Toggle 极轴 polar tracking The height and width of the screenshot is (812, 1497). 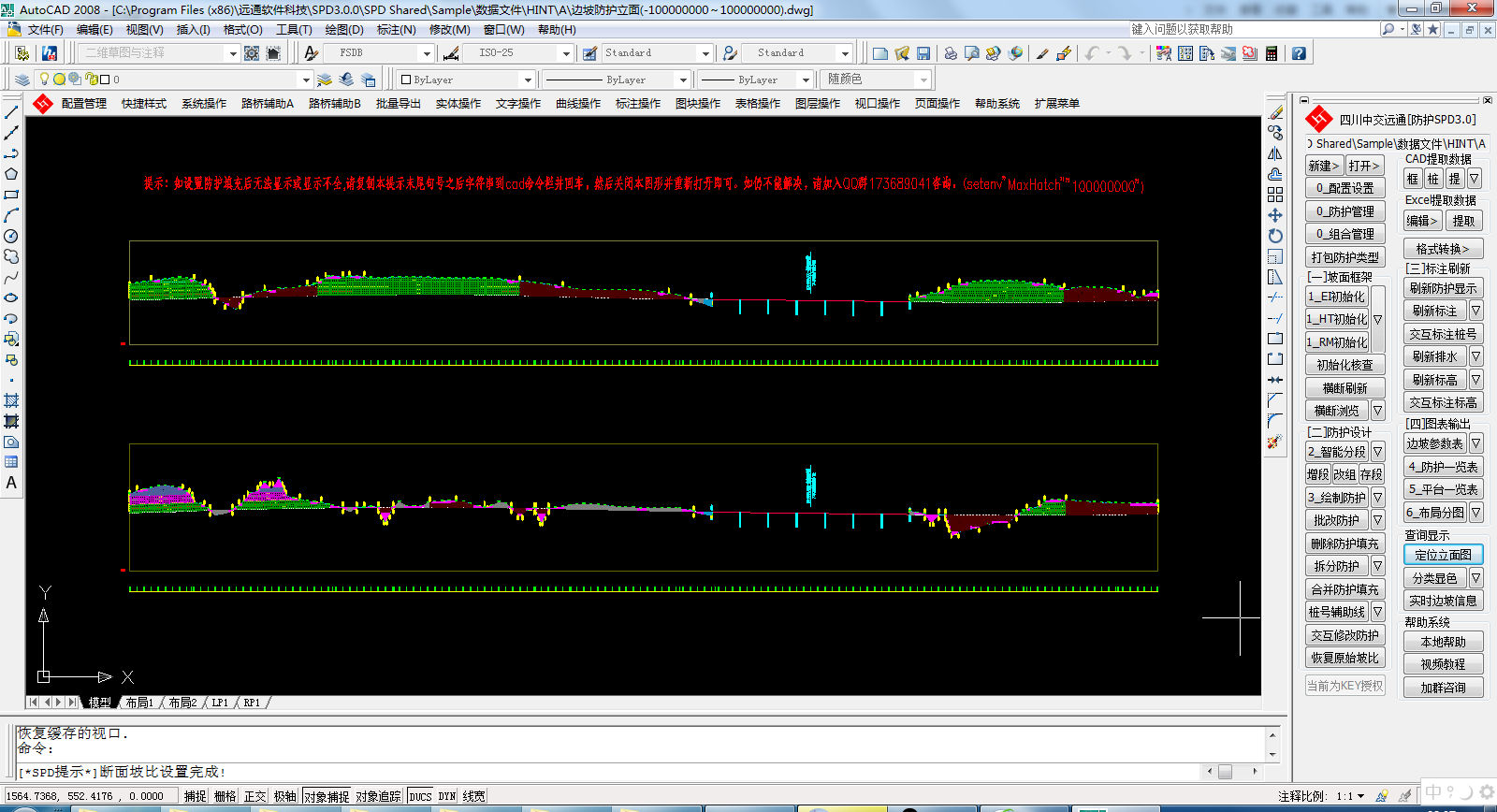tap(284, 796)
